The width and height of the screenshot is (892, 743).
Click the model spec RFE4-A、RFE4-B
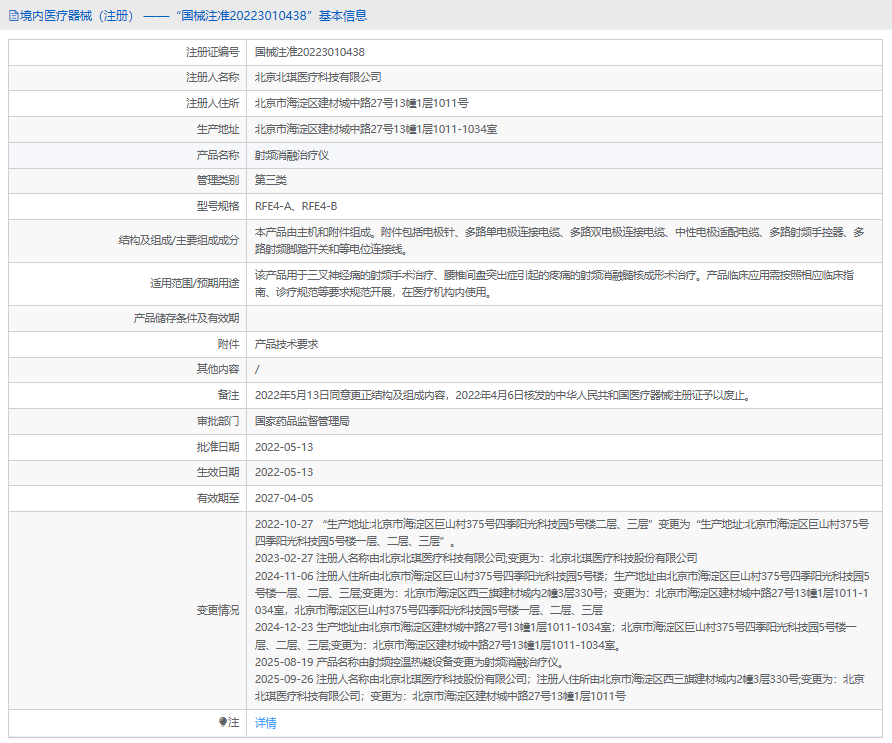tap(296, 207)
